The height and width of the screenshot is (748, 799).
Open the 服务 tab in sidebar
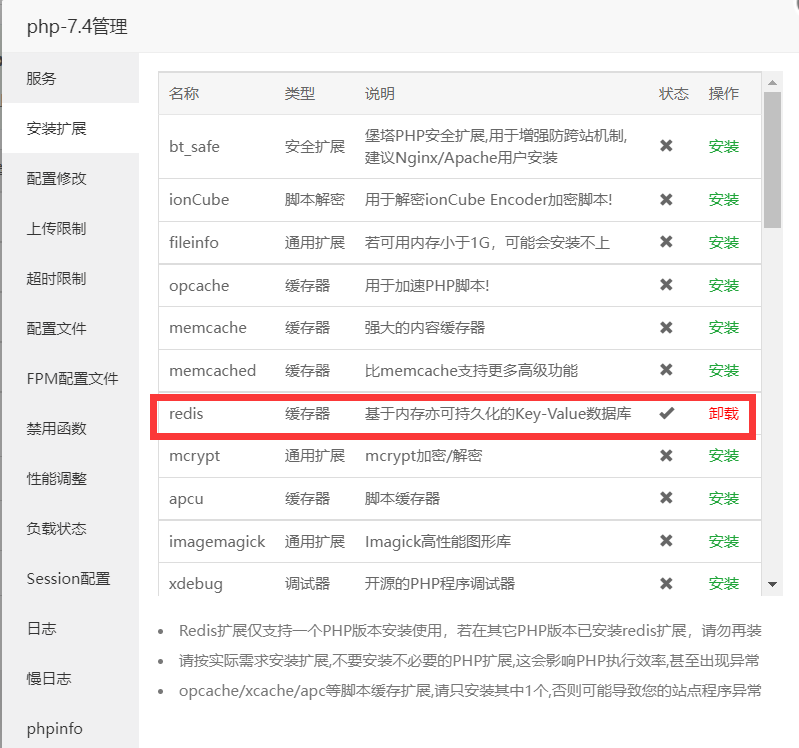42,79
